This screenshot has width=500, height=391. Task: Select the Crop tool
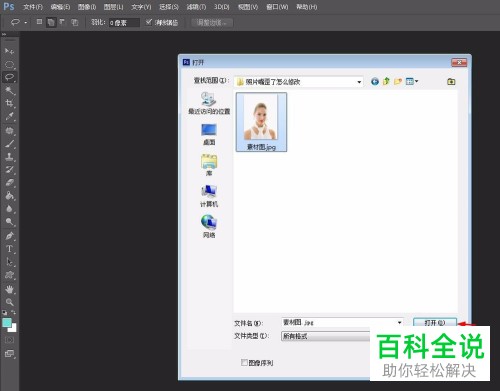click(9, 103)
